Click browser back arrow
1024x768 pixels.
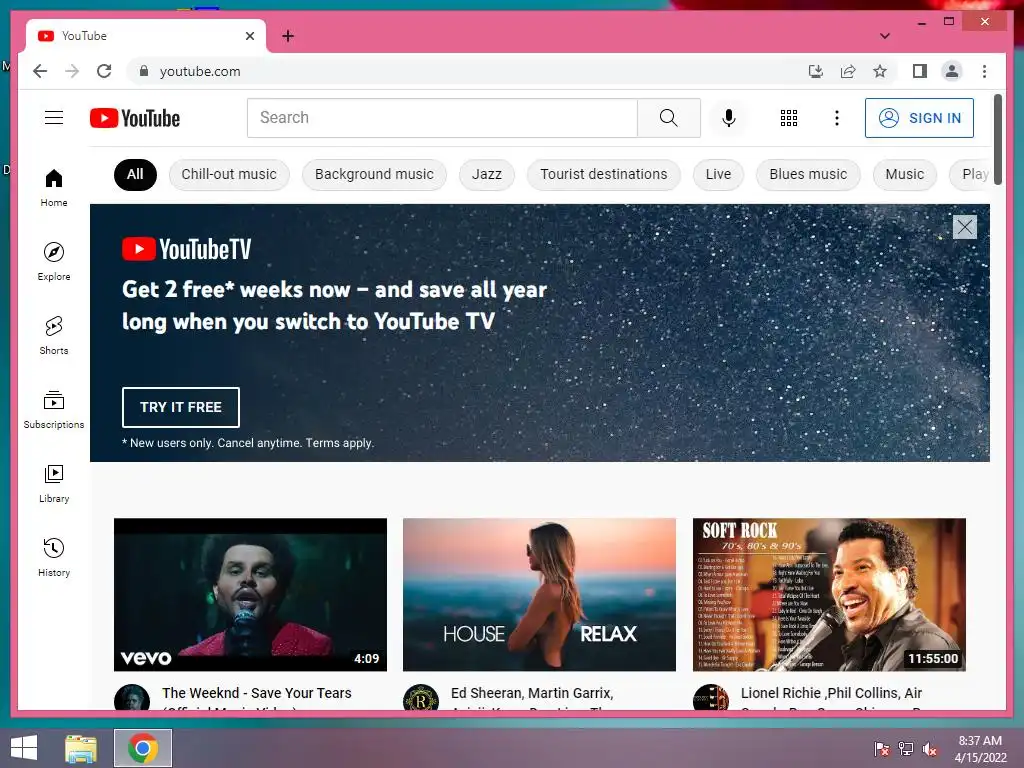pos(40,71)
